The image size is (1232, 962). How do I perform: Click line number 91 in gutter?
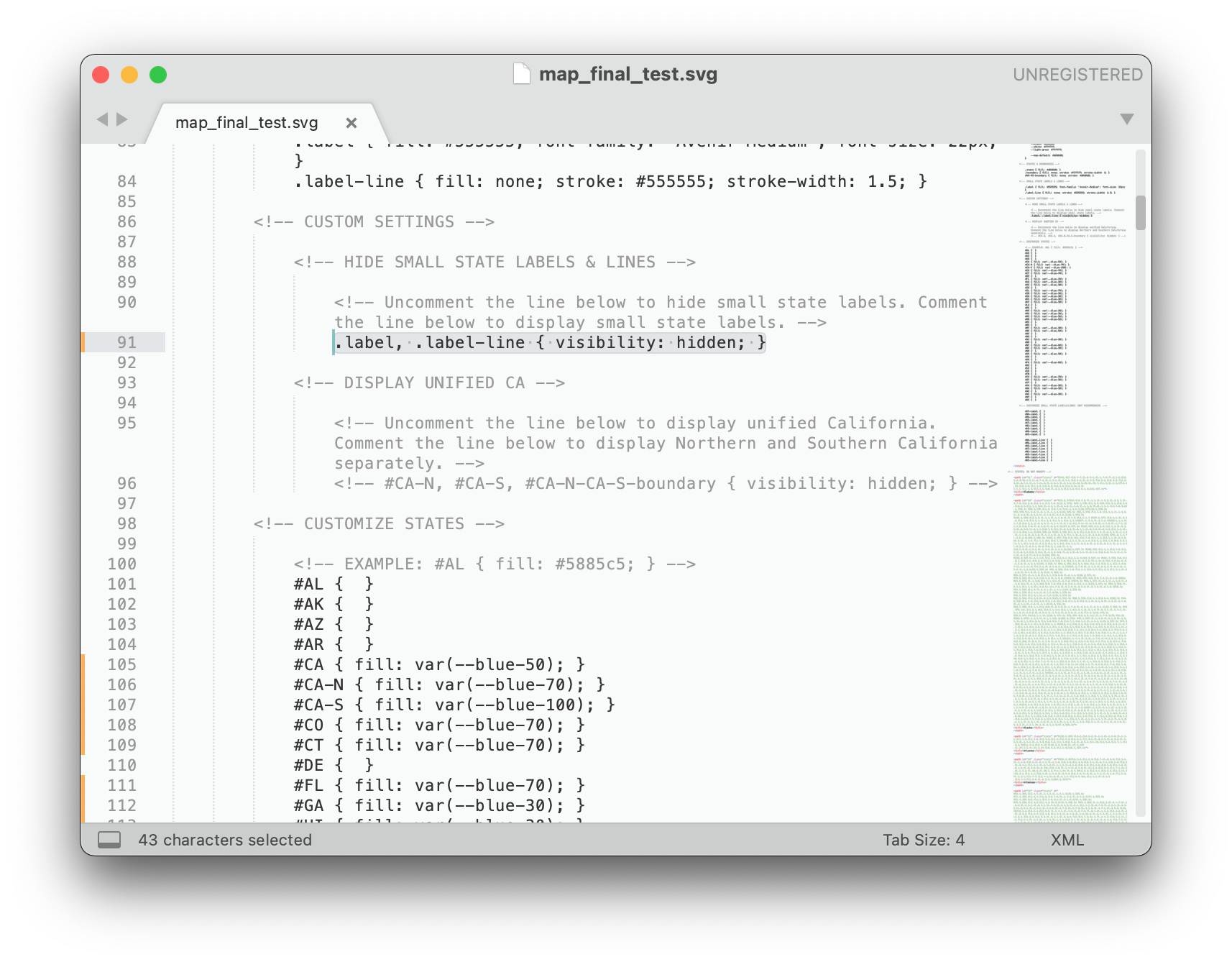127,342
